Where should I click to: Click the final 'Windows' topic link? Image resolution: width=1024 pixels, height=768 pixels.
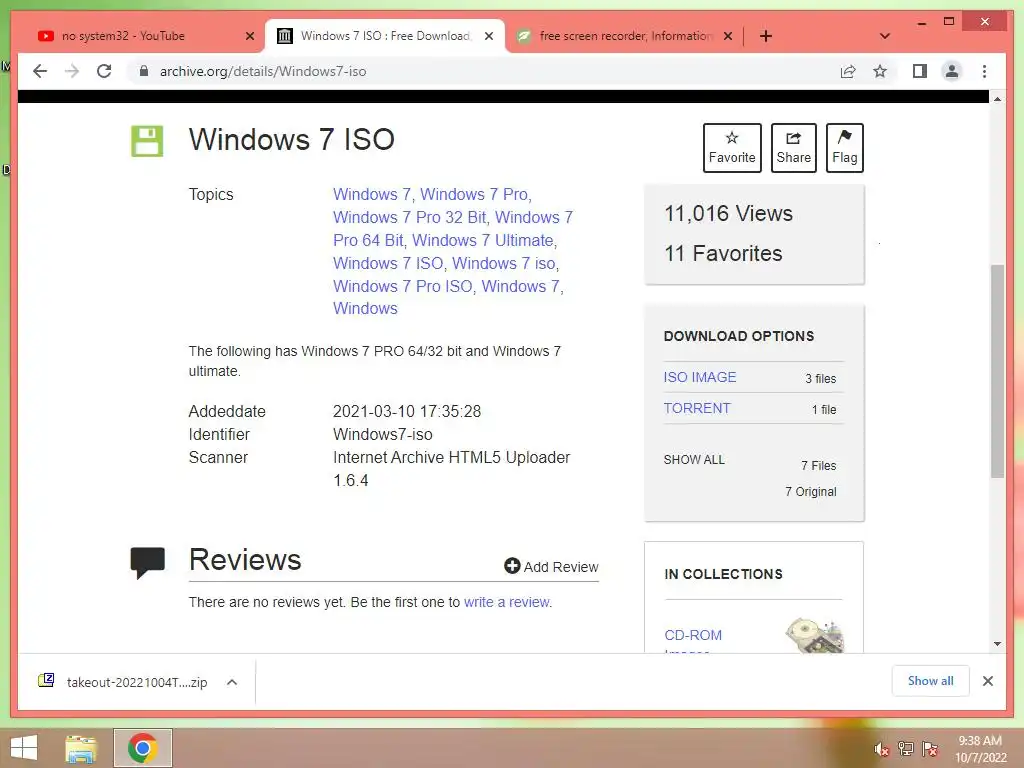365,308
